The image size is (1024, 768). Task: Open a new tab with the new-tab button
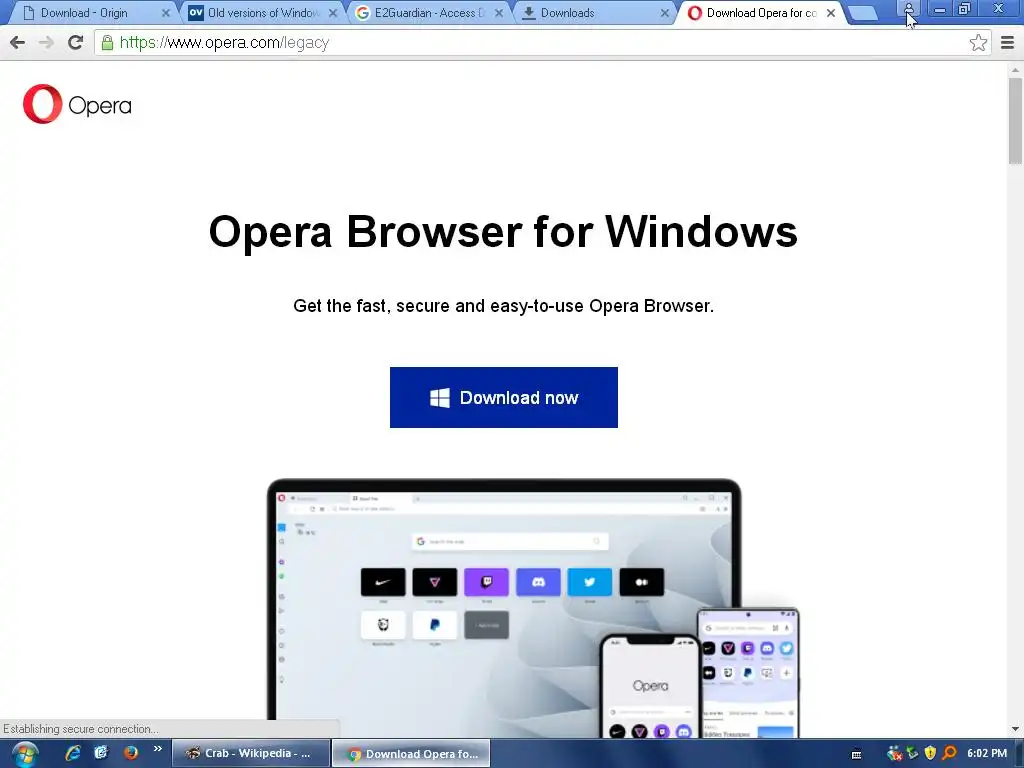pos(863,13)
